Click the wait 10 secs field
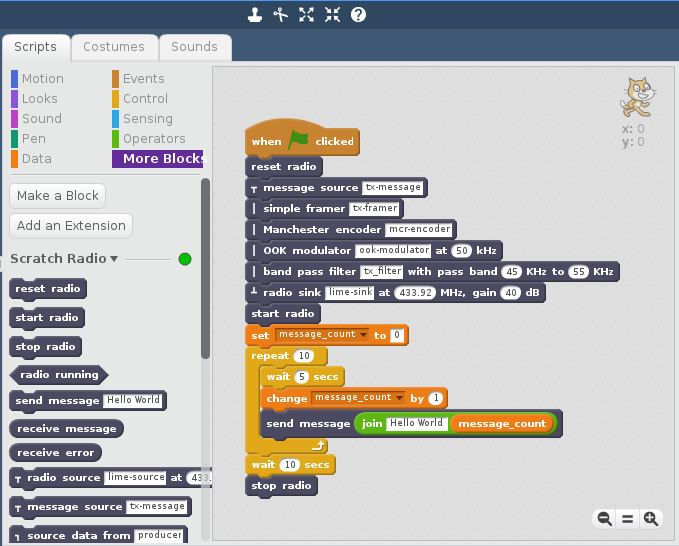 coord(290,465)
